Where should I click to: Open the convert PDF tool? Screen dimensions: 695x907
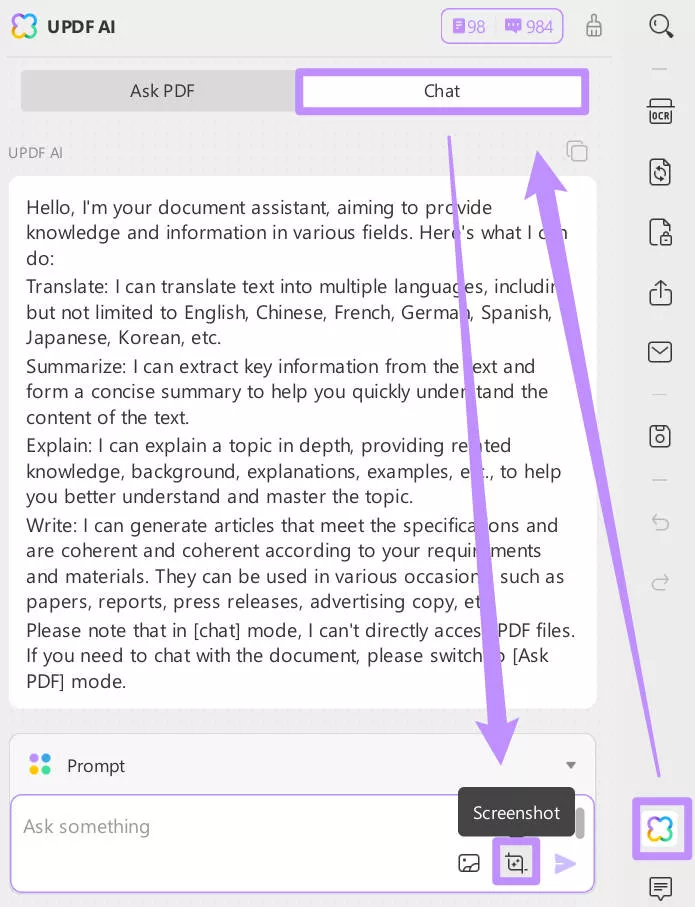[660, 172]
